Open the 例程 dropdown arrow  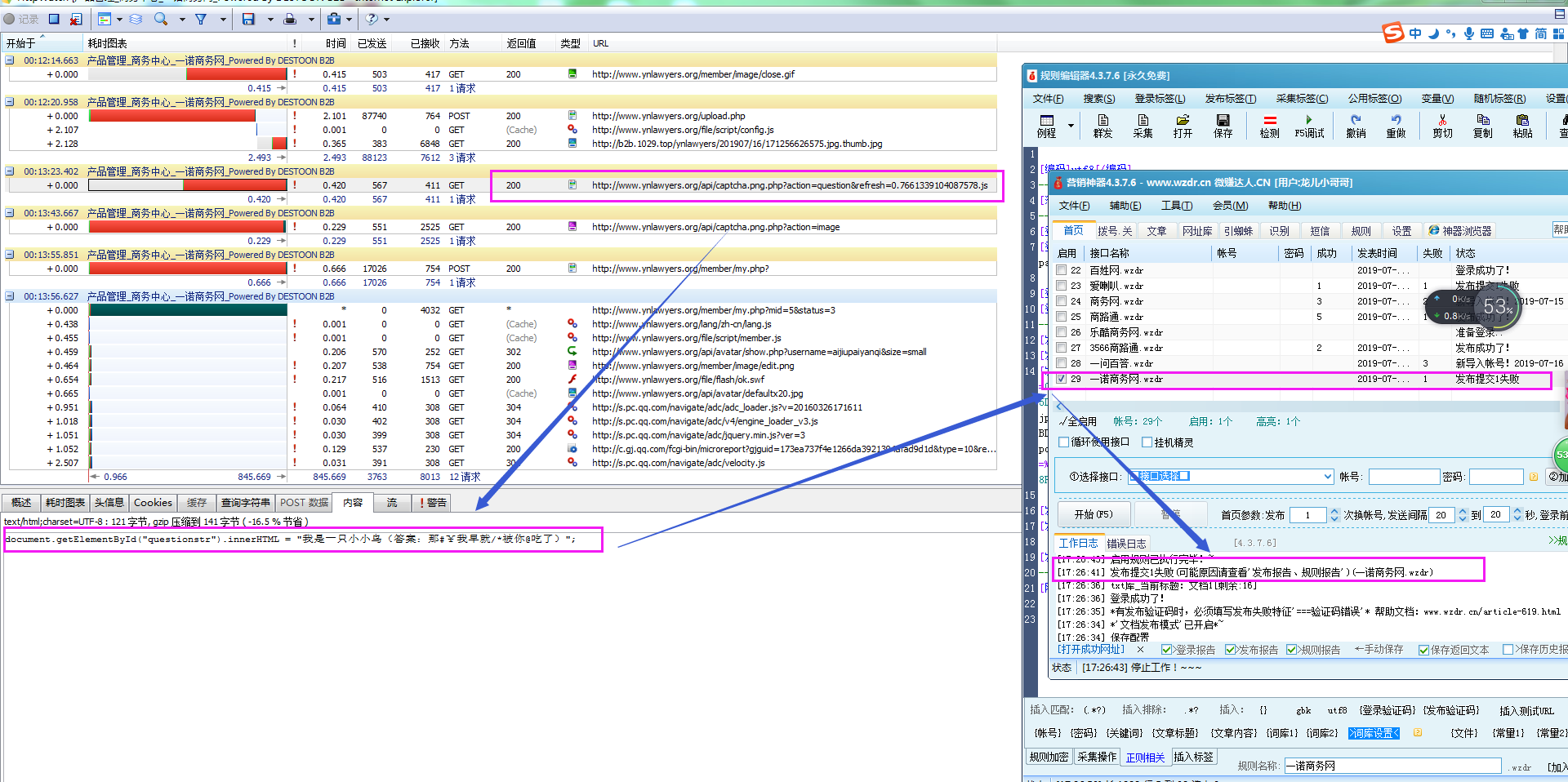point(1070,127)
